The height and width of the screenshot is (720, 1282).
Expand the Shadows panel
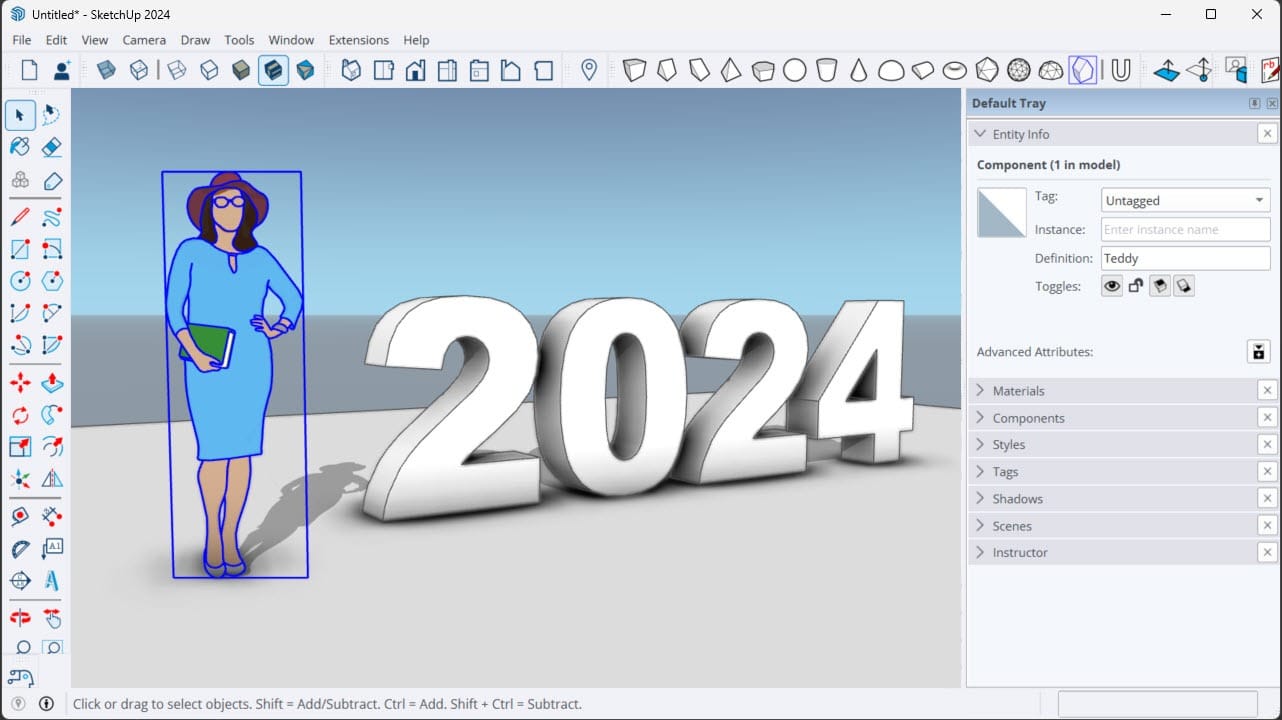pos(1020,498)
